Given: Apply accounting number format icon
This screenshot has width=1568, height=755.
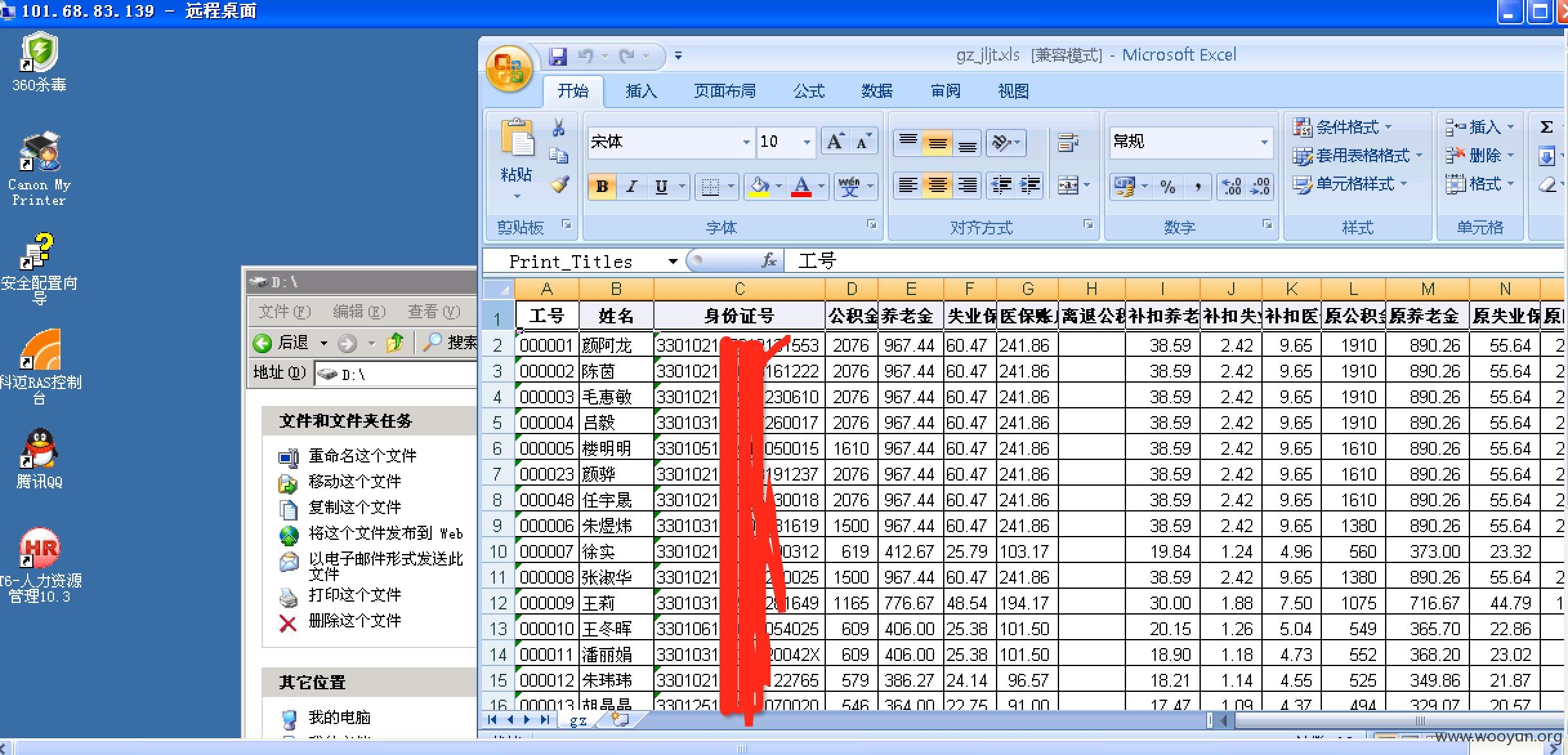Looking at the screenshot, I should (1125, 187).
